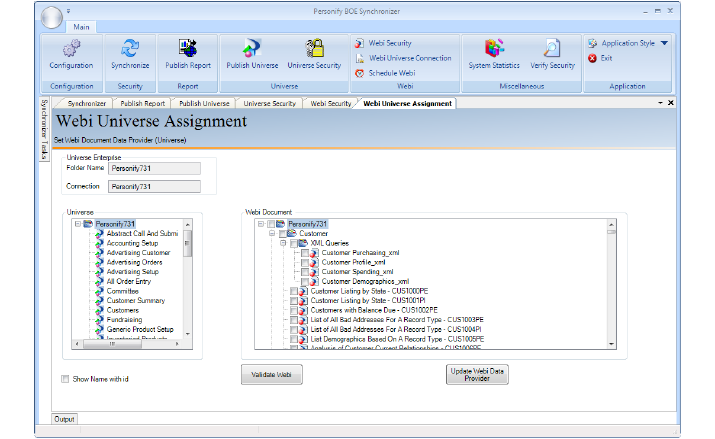Check the Customer Purchasing_xml checkbox

coord(305,253)
